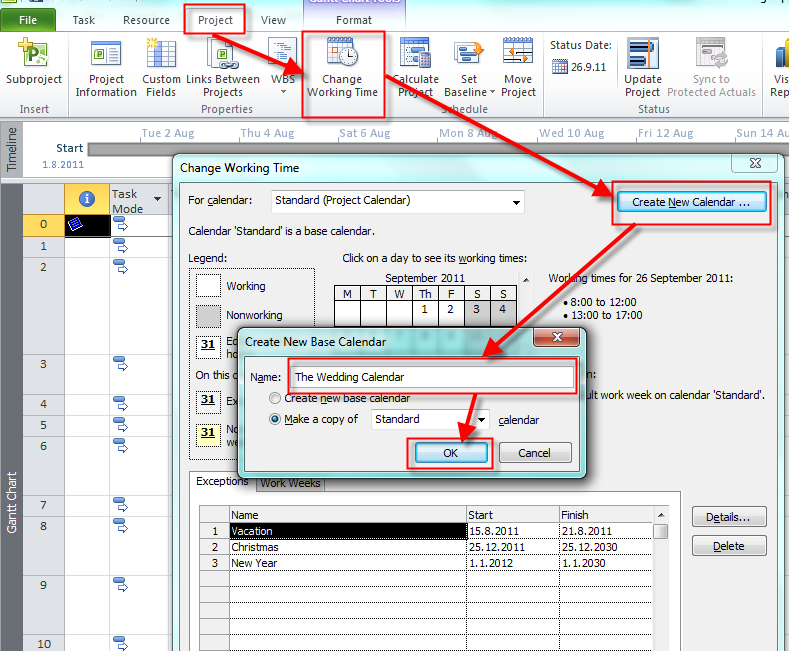Select the 'Create new base calendar' radio option

coord(276,398)
